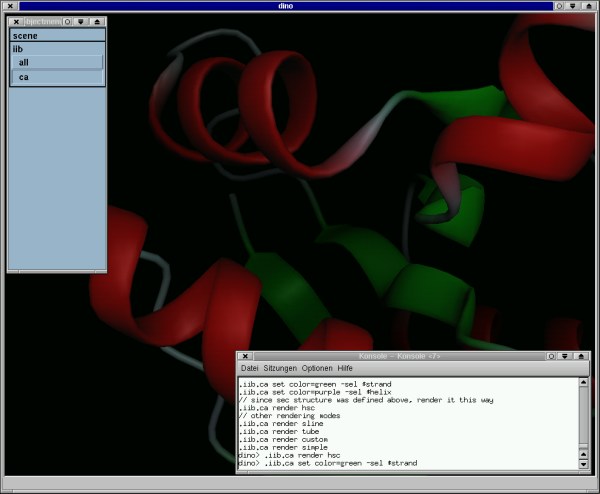Close the object menu panel
Screen dimensions: 600x494
pyautogui.click(x=16, y=21)
